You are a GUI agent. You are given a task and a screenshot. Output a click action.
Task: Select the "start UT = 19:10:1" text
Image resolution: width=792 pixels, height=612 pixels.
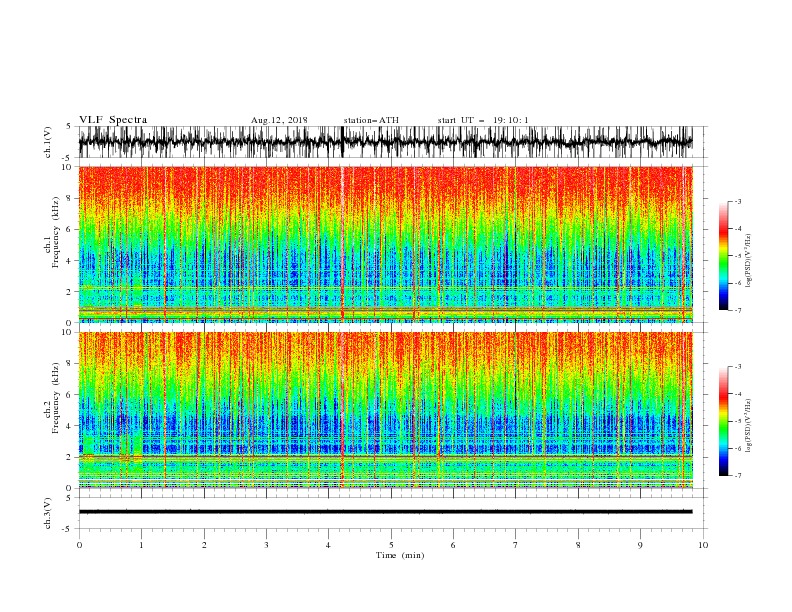[x=483, y=120]
